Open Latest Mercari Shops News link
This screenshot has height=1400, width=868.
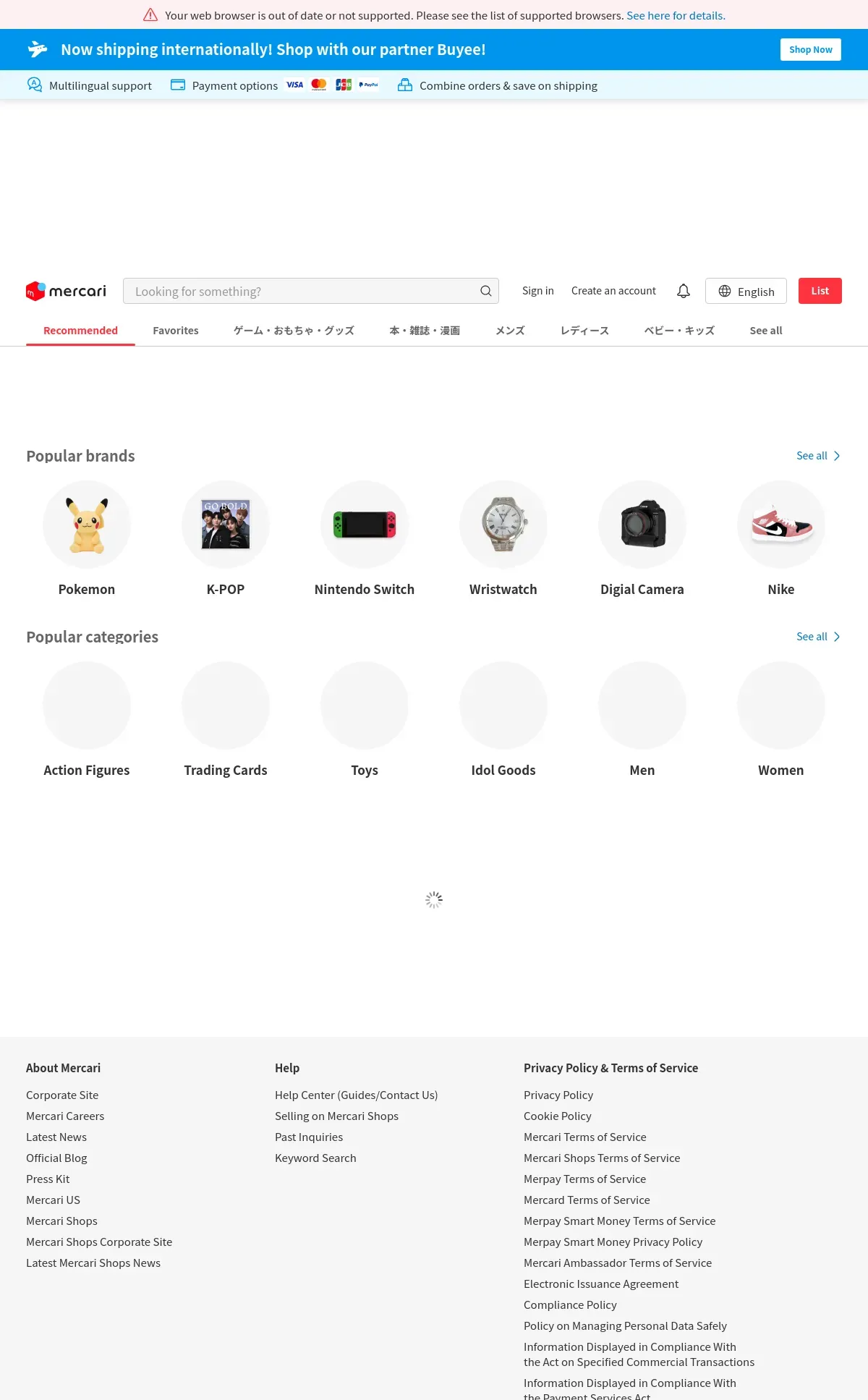click(93, 1263)
